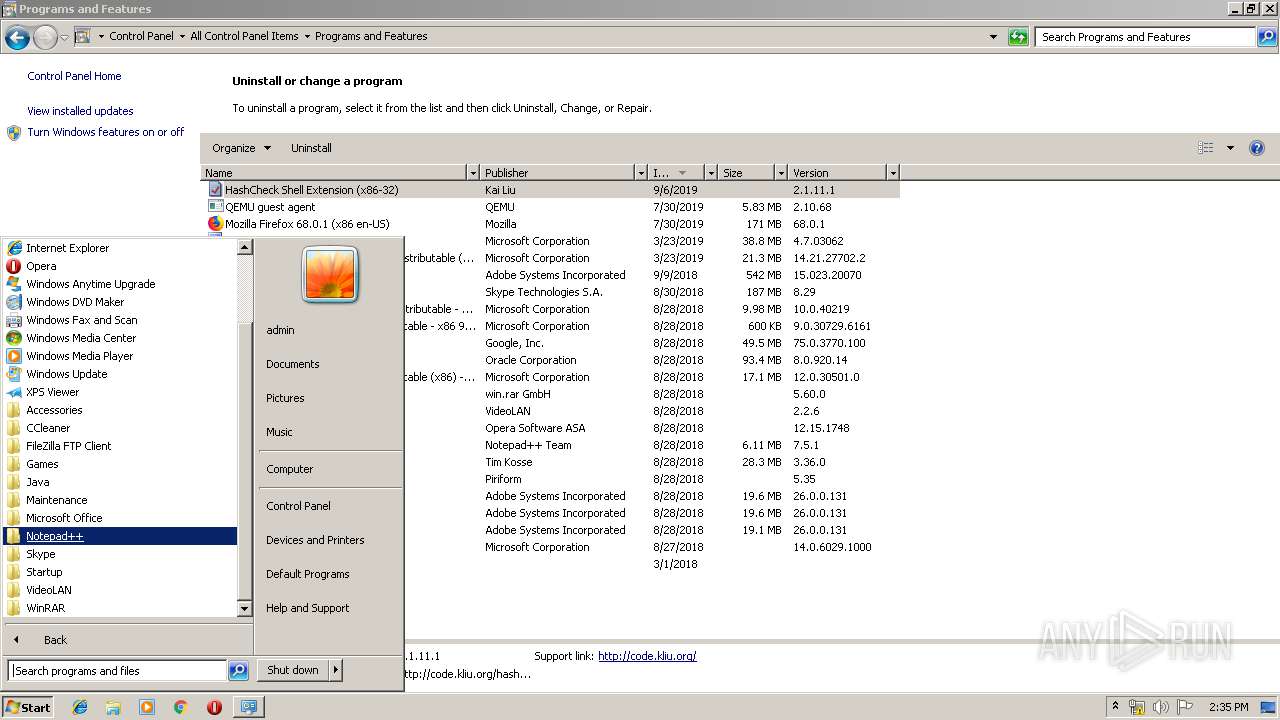Image resolution: width=1280 pixels, height=720 pixels.
Task: Click the user account picture
Action: click(330, 274)
